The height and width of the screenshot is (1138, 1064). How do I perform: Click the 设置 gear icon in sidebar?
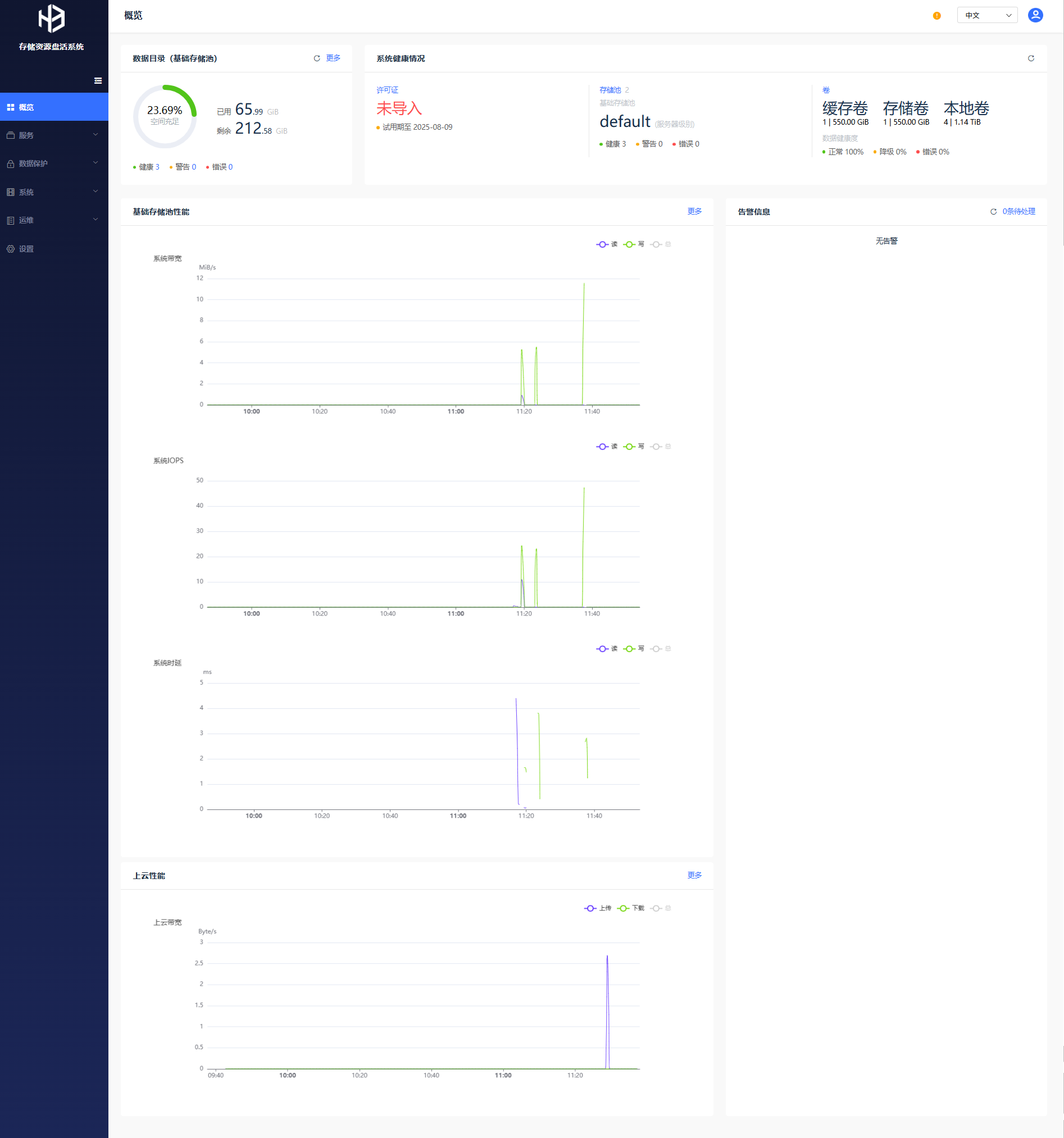[x=10, y=249]
